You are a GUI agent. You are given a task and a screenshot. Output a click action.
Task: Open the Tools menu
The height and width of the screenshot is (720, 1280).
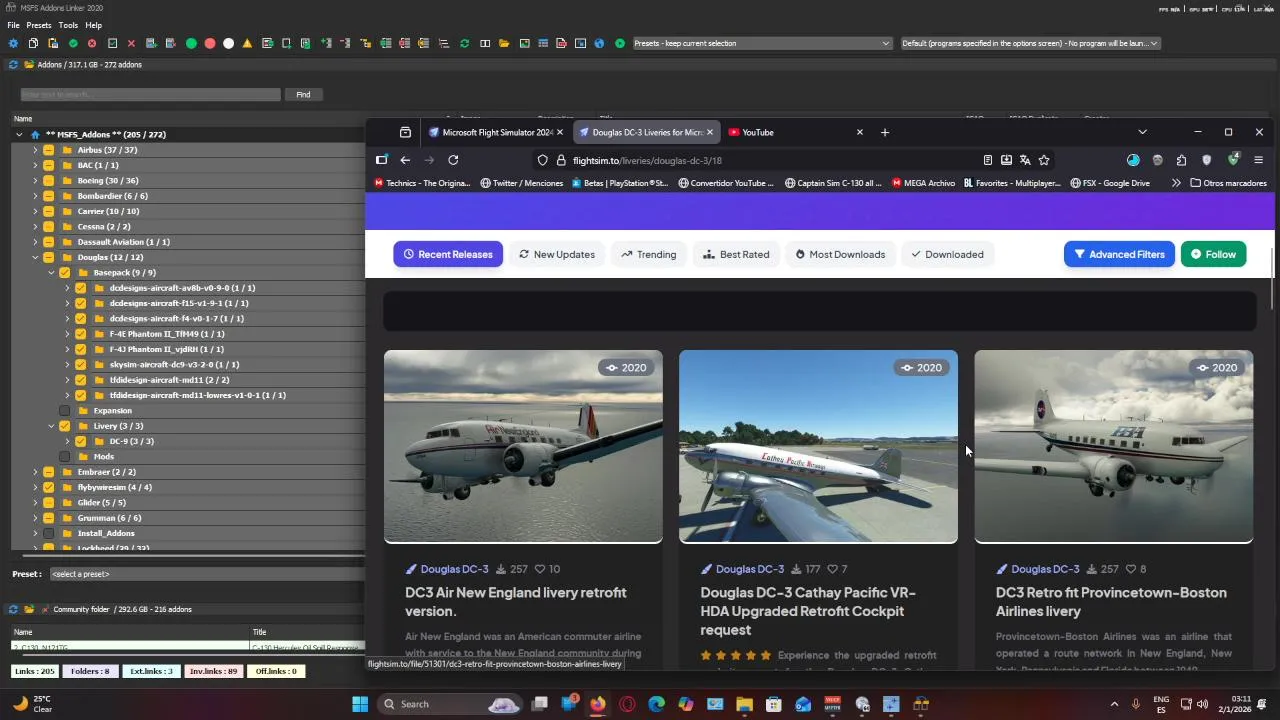[x=68, y=25]
